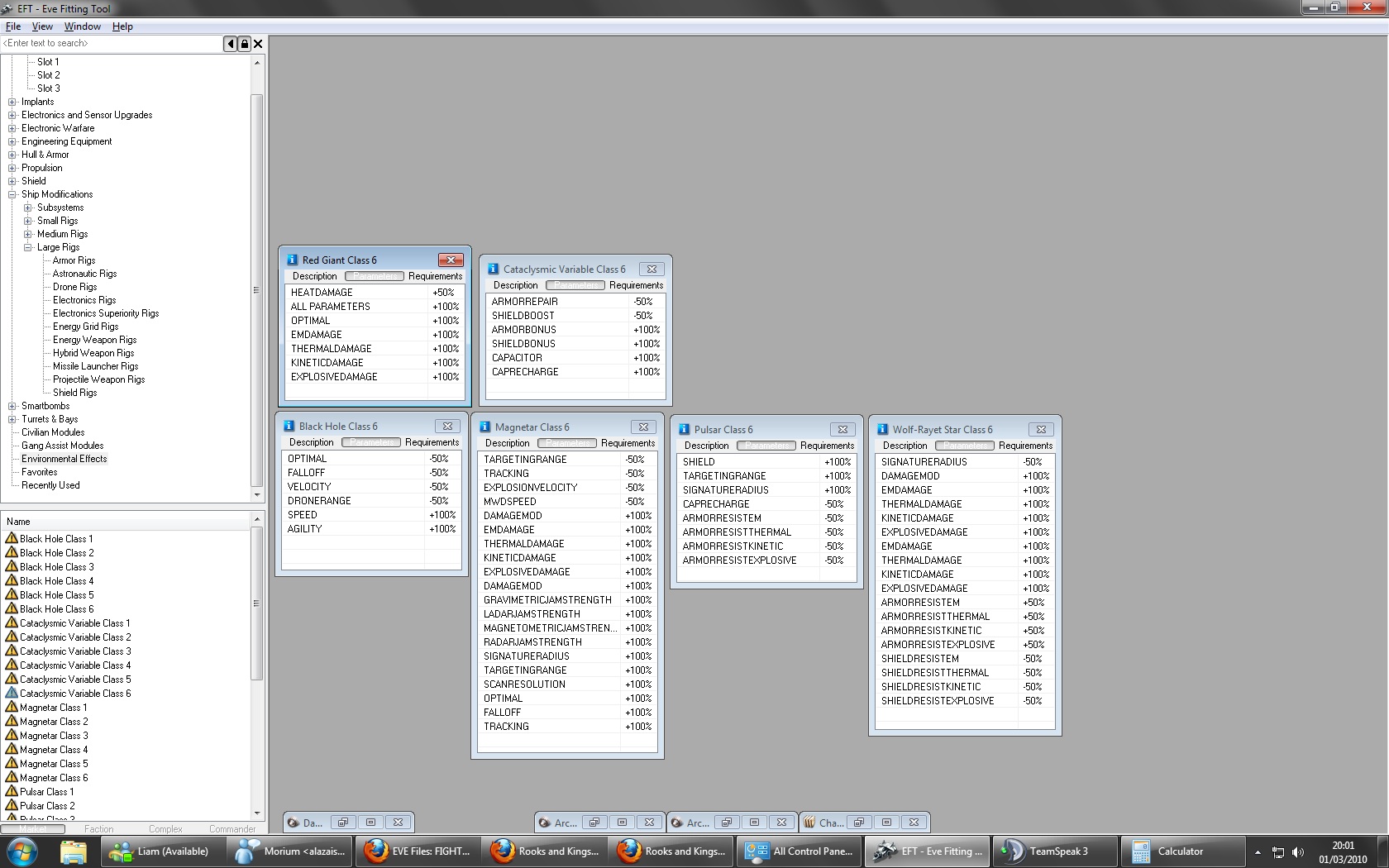The height and width of the screenshot is (868, 1389).
Task: Click the Cha... minimized window icon
Action: (810, 823)
